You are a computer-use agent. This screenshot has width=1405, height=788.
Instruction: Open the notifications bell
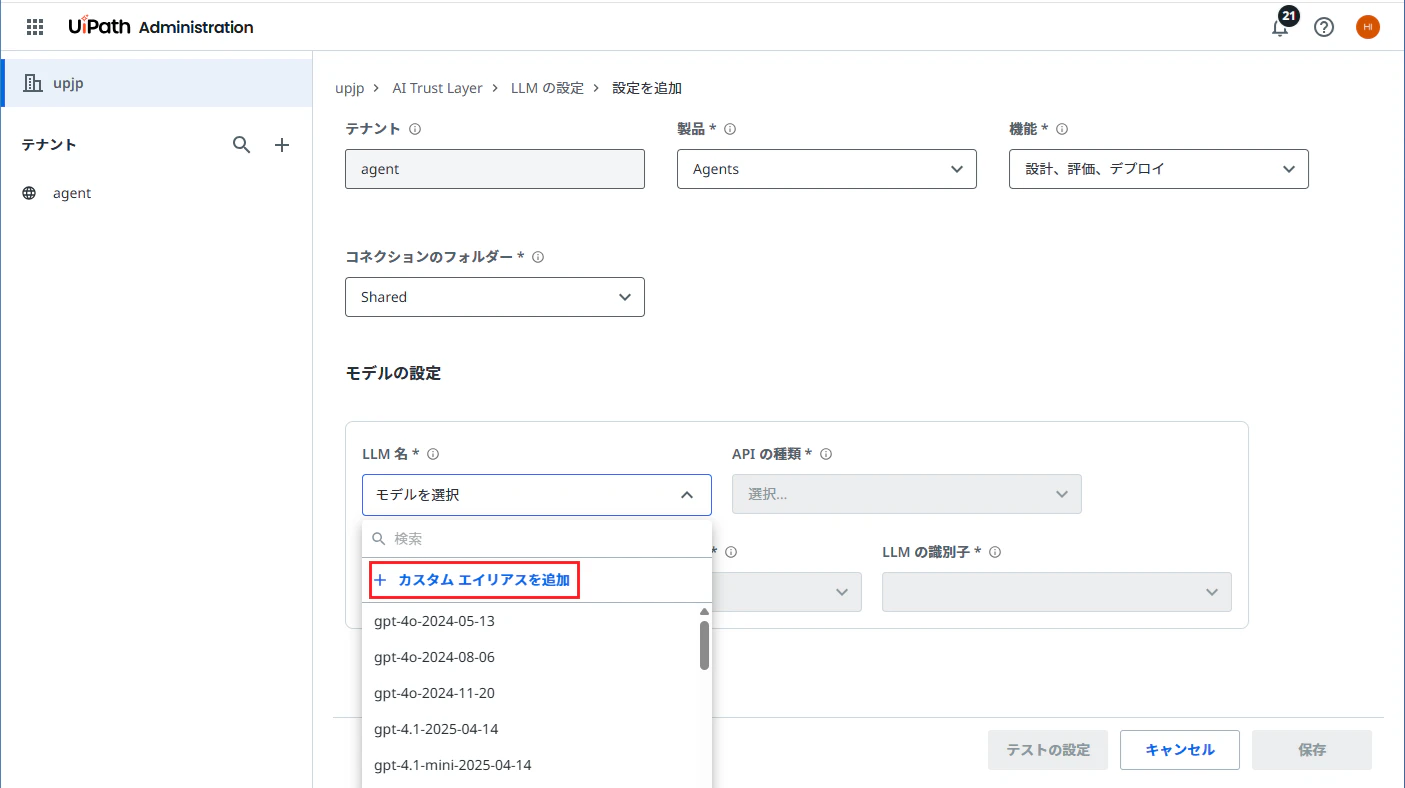click(1280, 27)
